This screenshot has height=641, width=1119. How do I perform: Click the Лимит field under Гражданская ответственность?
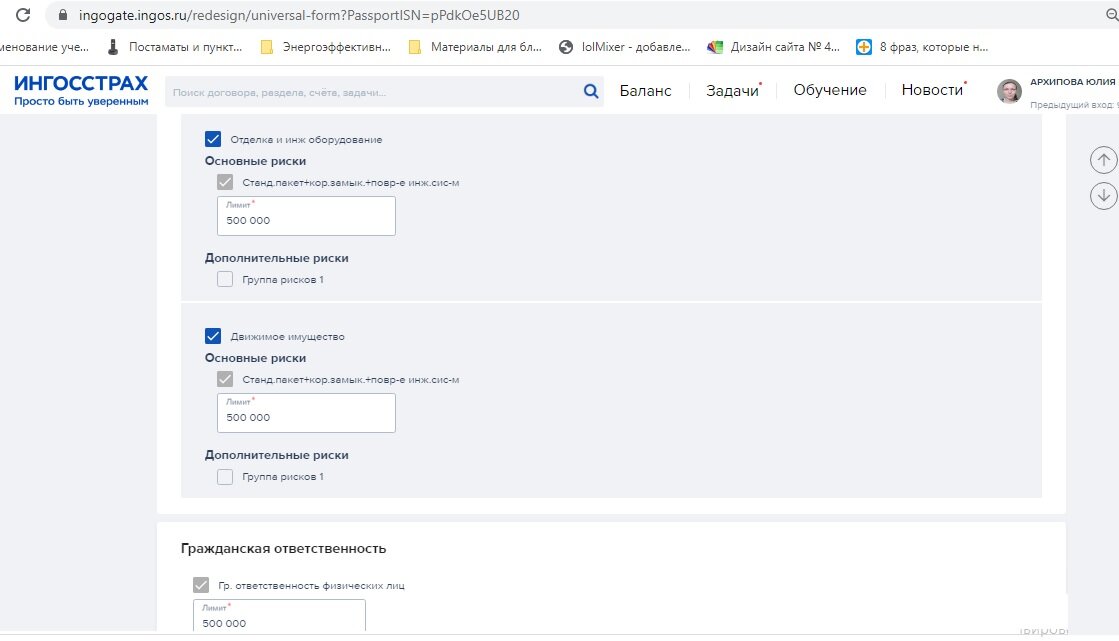[279, 615]
